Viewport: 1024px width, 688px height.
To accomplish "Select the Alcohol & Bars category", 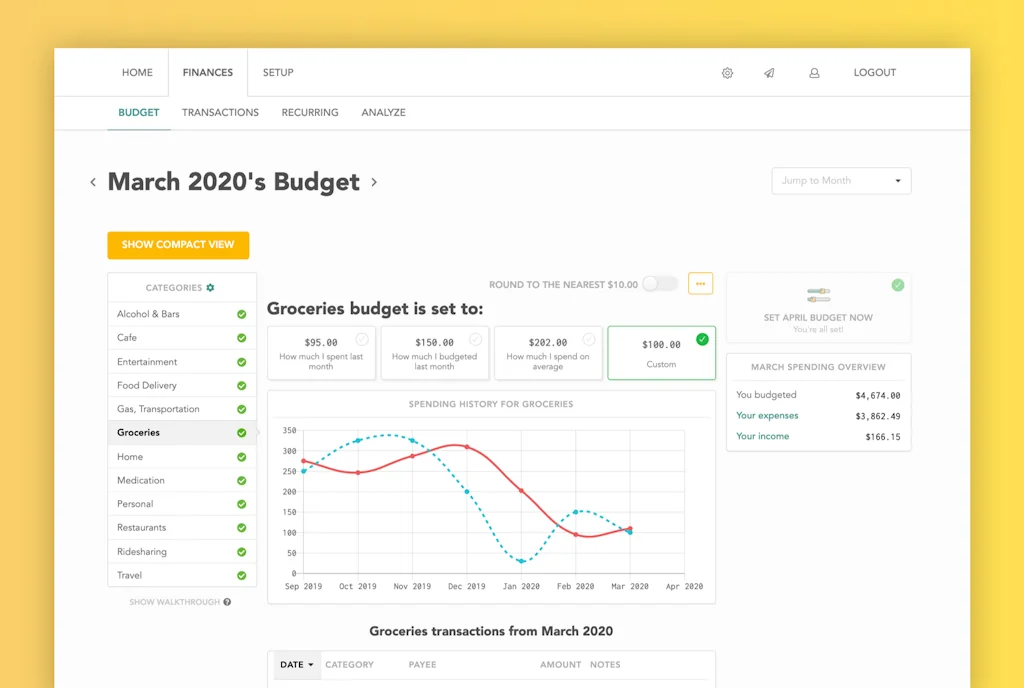I will coord(182,314).
